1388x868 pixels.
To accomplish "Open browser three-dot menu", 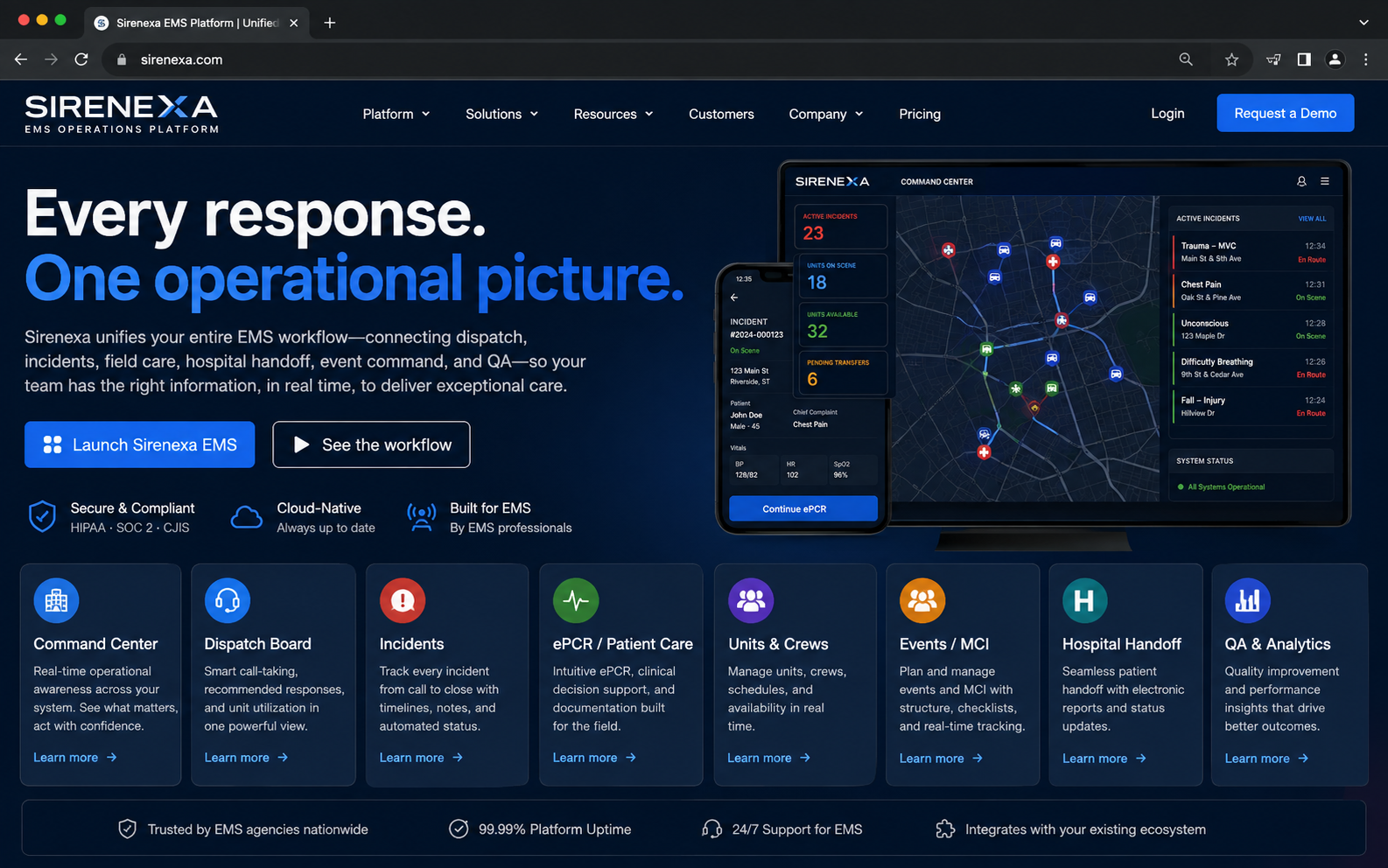I will click(1365, 59).
